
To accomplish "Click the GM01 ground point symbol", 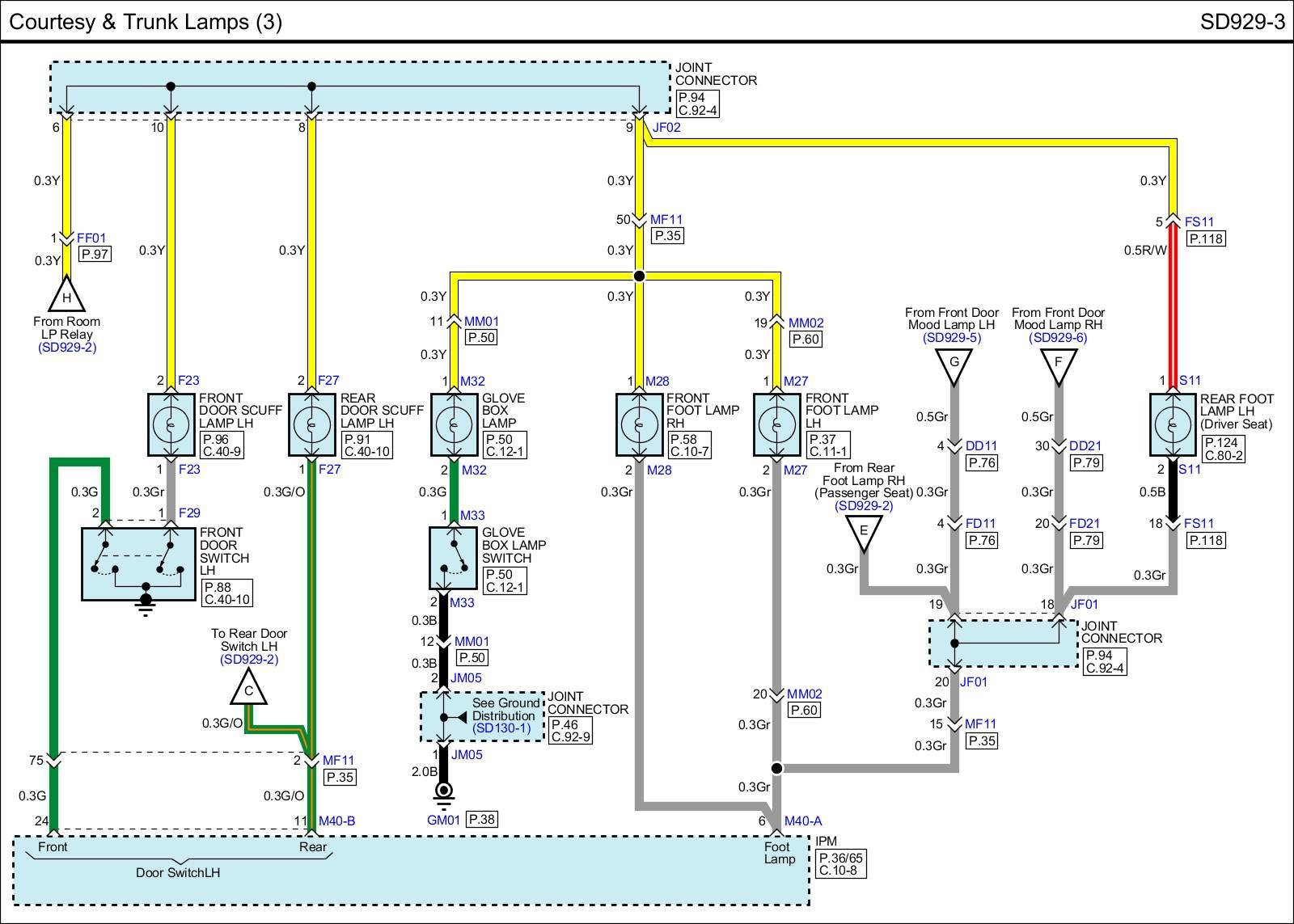I will click(443, 793).
